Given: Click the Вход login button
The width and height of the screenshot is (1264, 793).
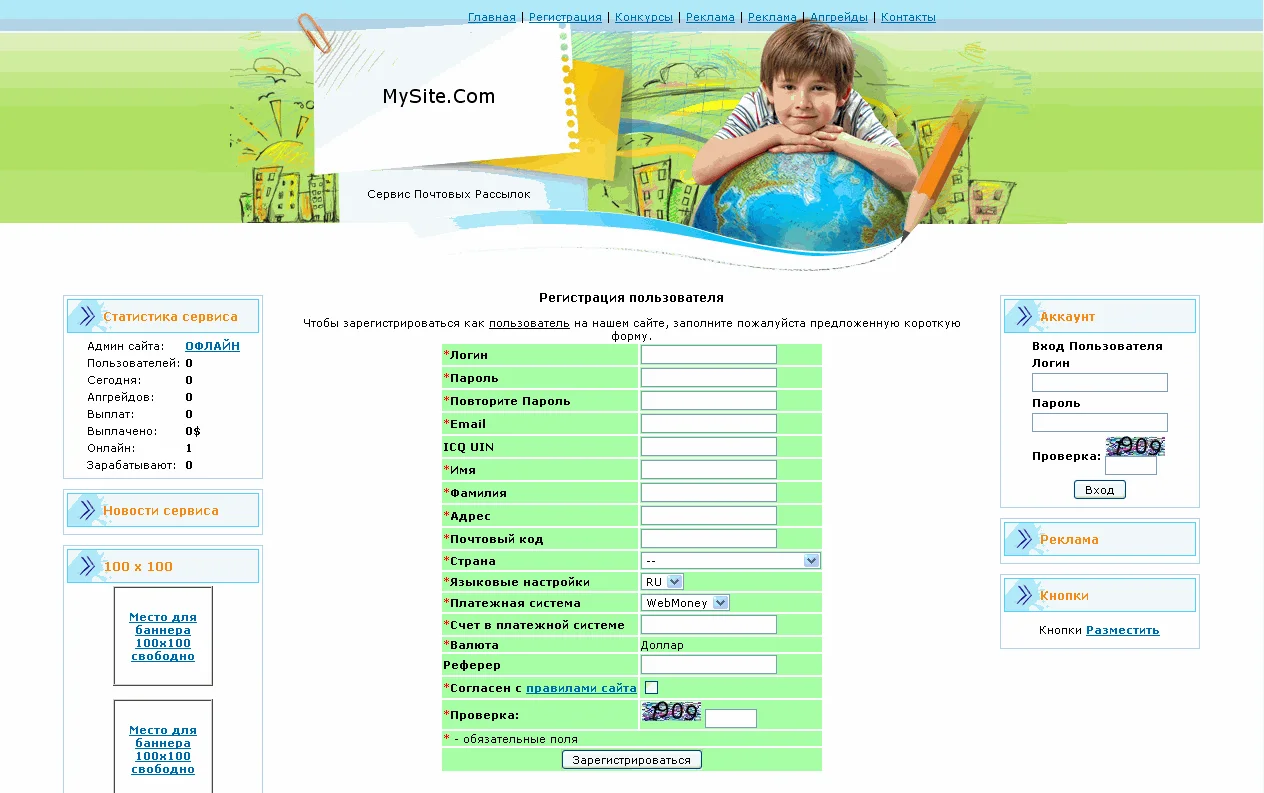Looking at the screenshot, I should click(x=1100, y=490).
